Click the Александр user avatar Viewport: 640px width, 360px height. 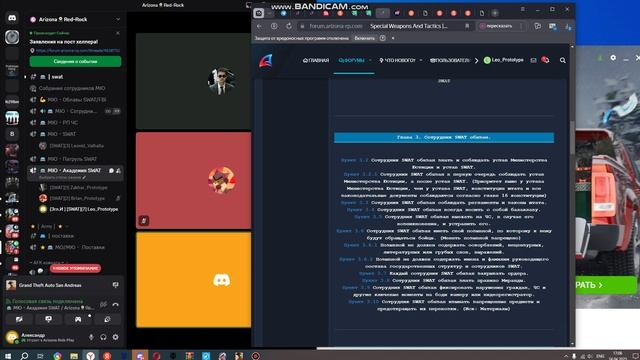tap(12, 337)
